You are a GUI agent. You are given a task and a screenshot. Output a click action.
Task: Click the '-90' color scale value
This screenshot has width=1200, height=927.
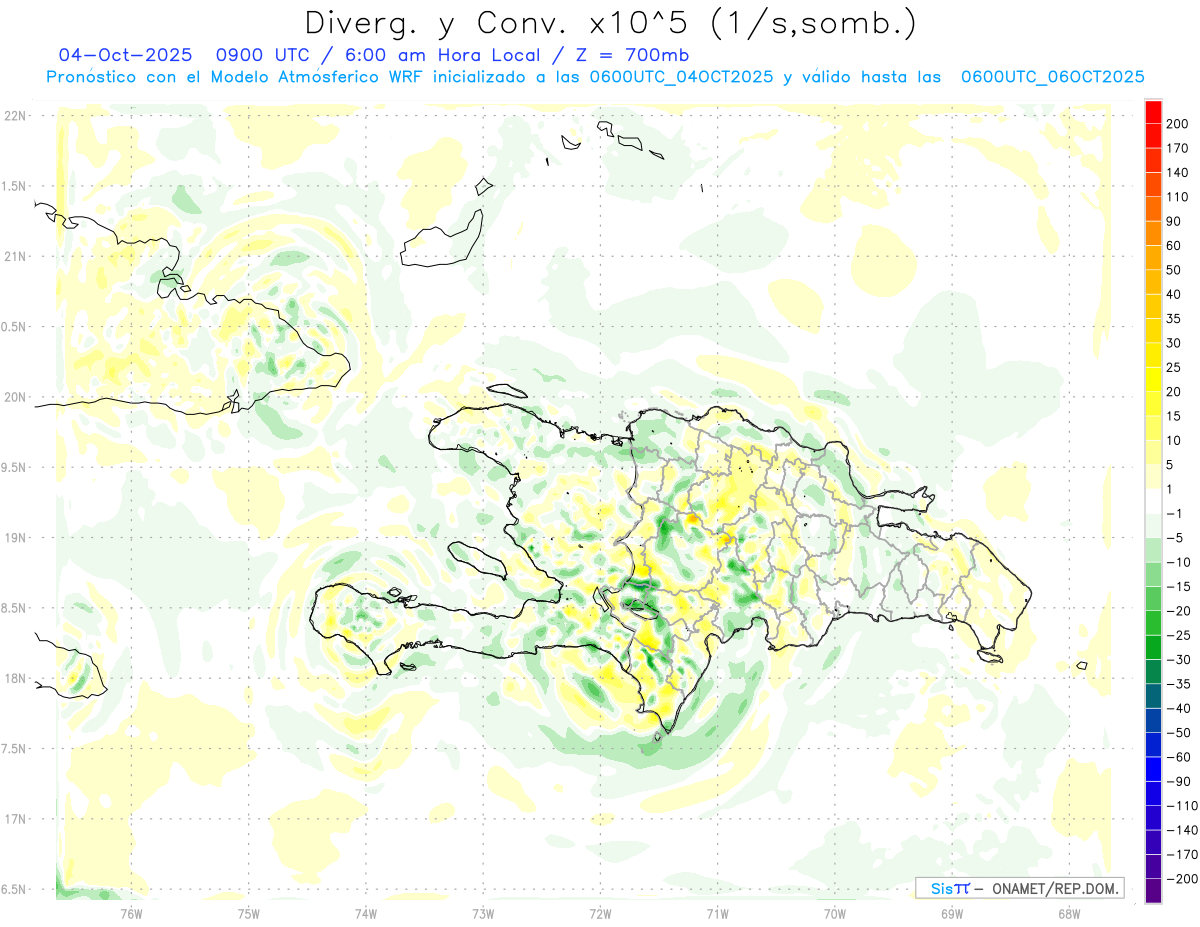coord(1180,781)
